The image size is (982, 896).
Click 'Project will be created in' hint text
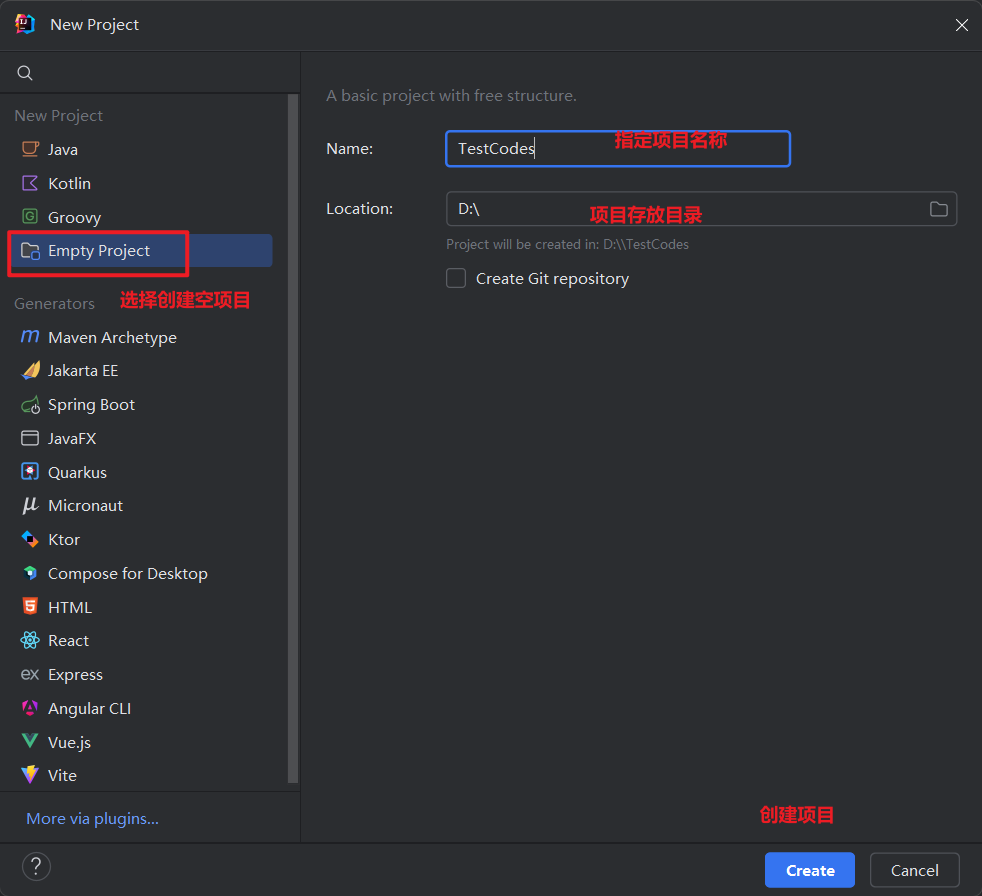click(x=567, y=244)
